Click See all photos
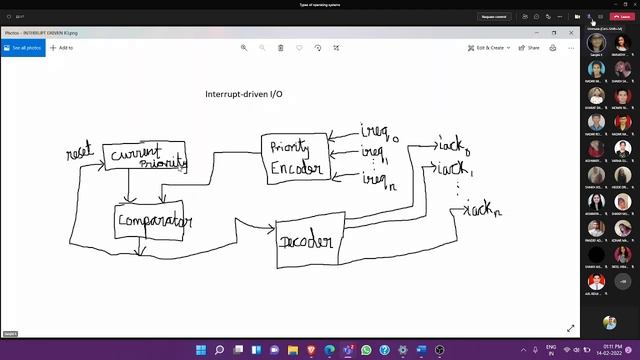 coord(23,48)
